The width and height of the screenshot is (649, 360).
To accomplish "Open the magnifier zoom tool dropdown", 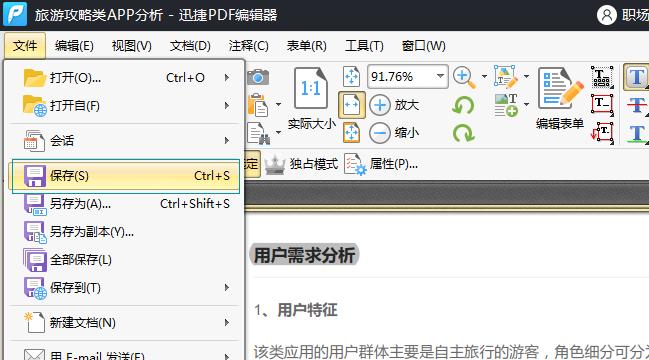I will (484, 77).
